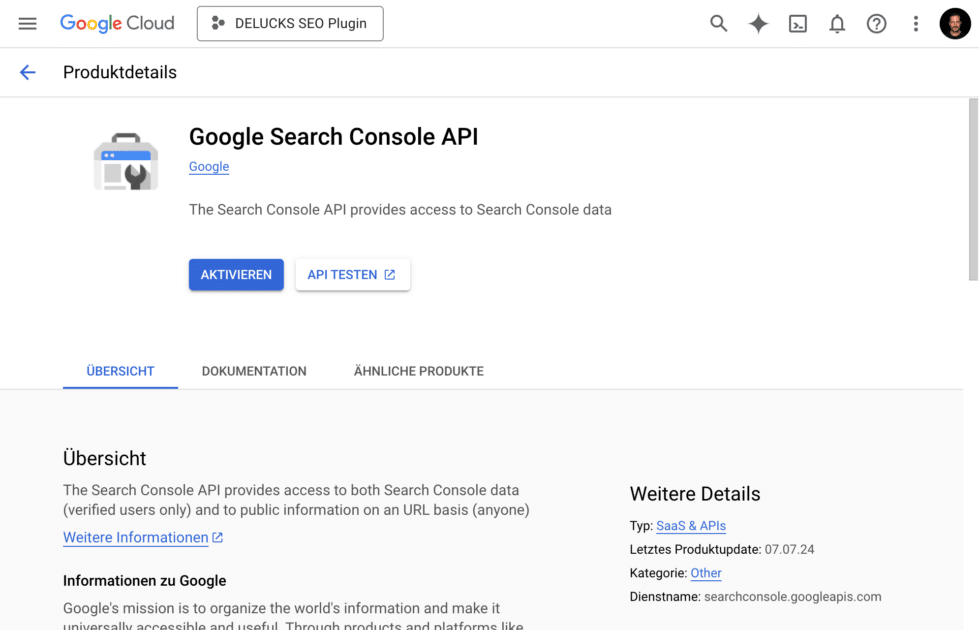The height and width of the screenshot is (630, 979).
Task: Click the short Search Console API description
Action: pos(400,210)
